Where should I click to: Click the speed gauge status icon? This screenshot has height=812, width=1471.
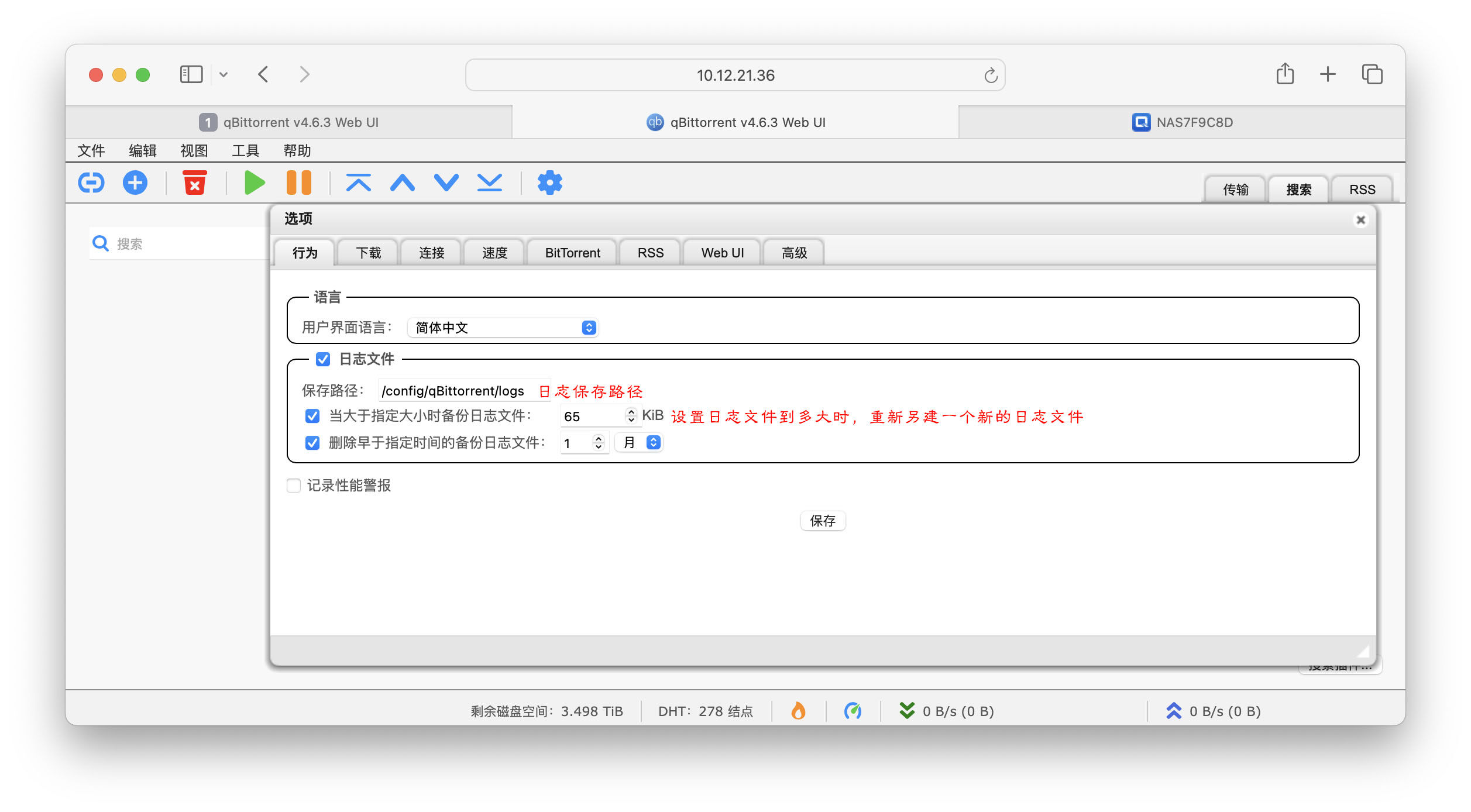pyautogui.click(x=853, y=711)
